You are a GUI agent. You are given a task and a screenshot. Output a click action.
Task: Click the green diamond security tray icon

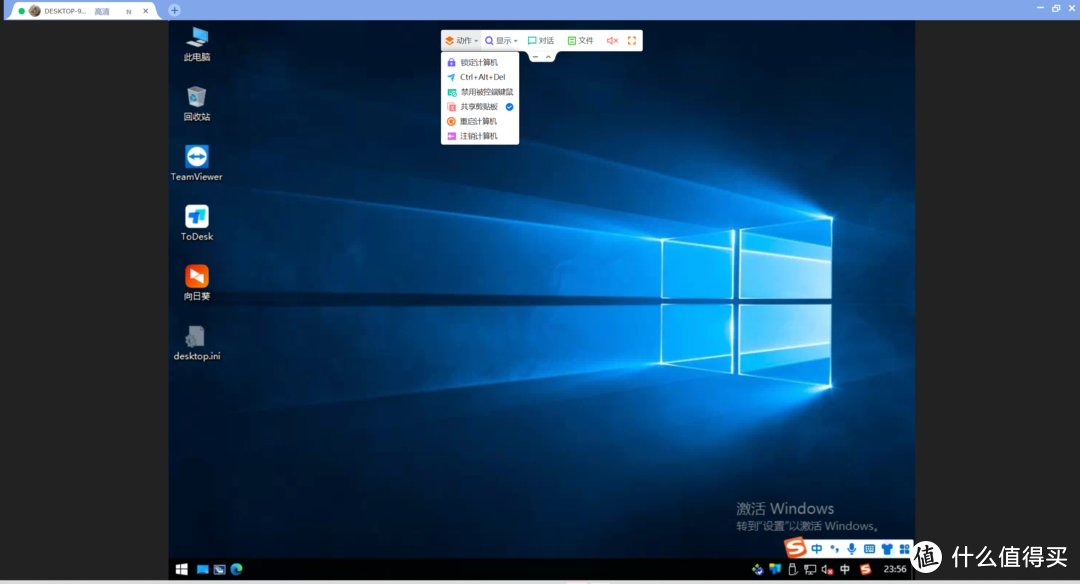(x=758, y=570)
